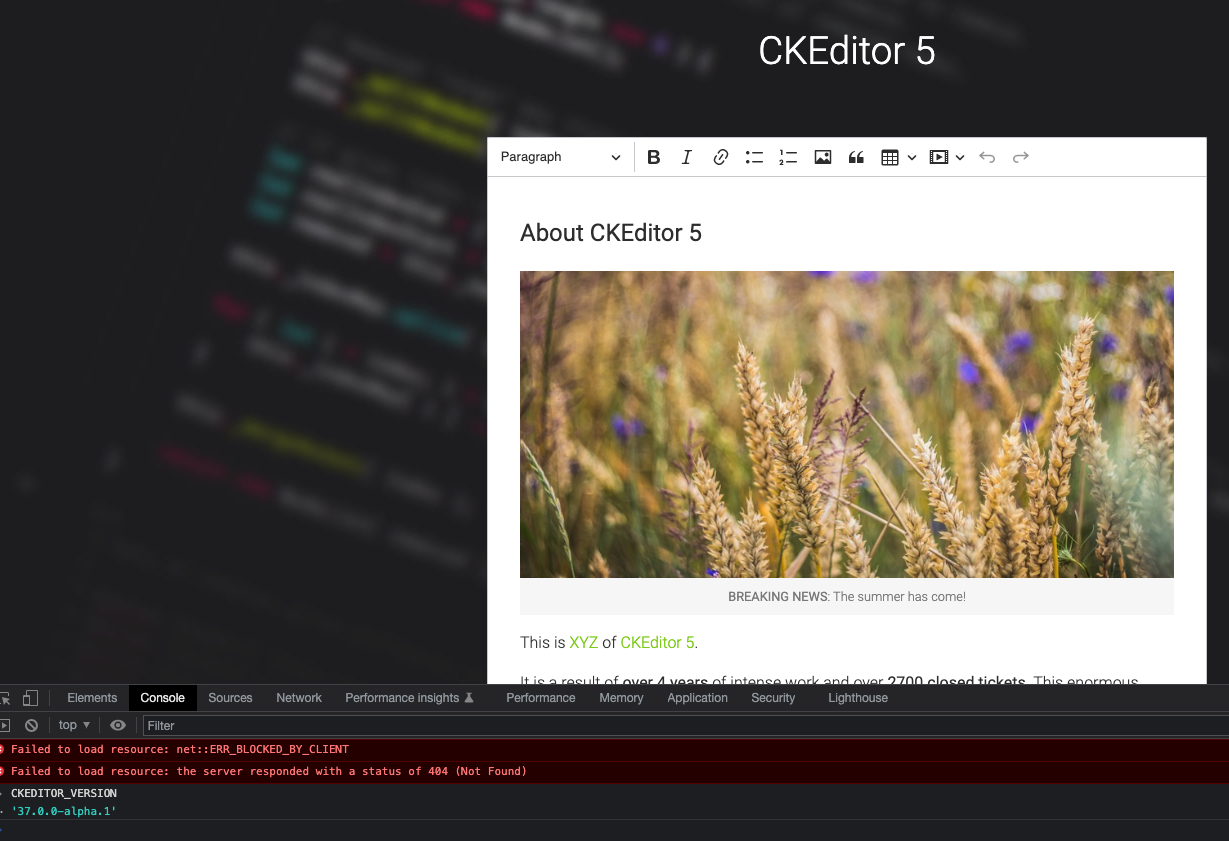1229x841 pixels.
Task: Create a bulleted list
Action: click(x=754, y=157)
